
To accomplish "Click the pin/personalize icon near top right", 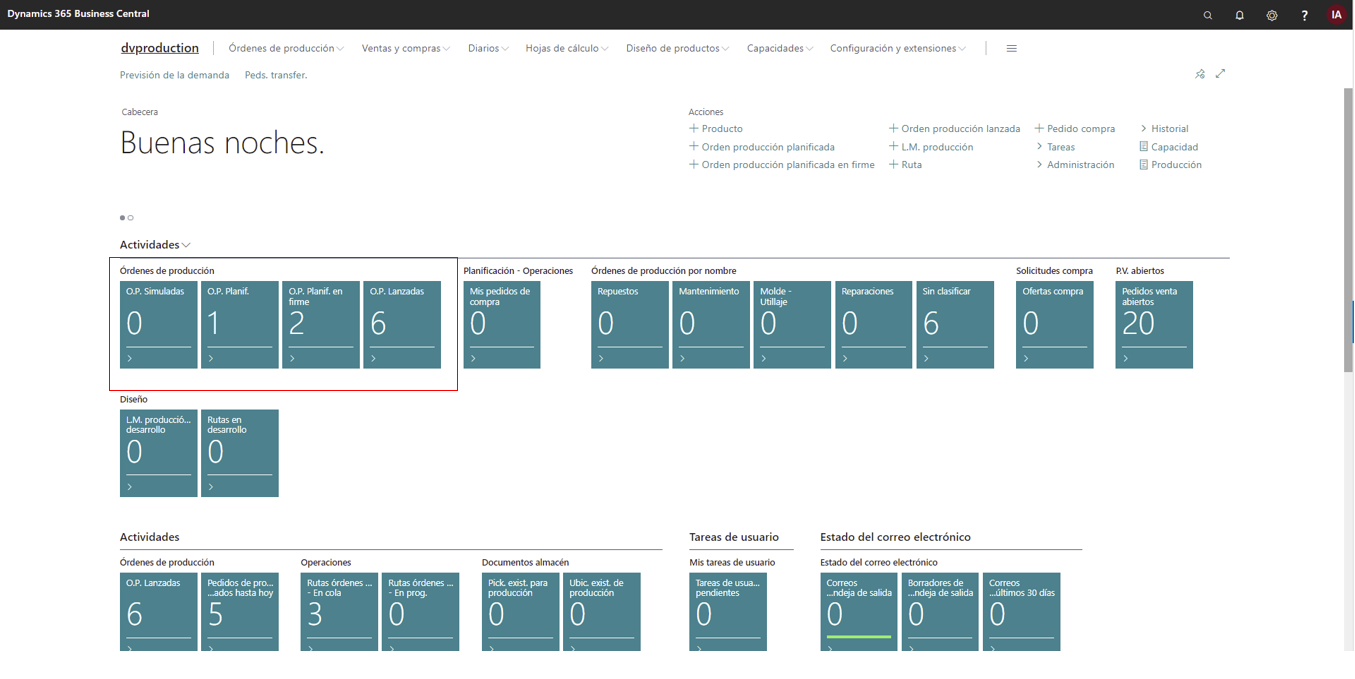I will [1200, 74].
